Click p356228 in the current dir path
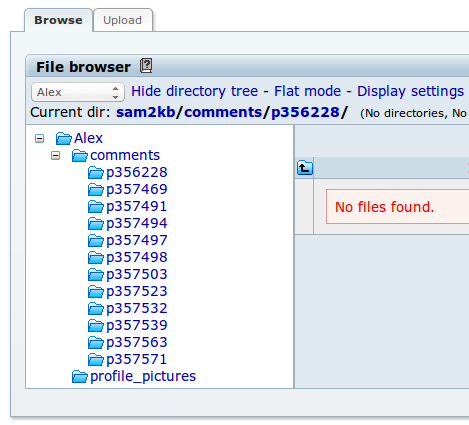 [305, 112]
